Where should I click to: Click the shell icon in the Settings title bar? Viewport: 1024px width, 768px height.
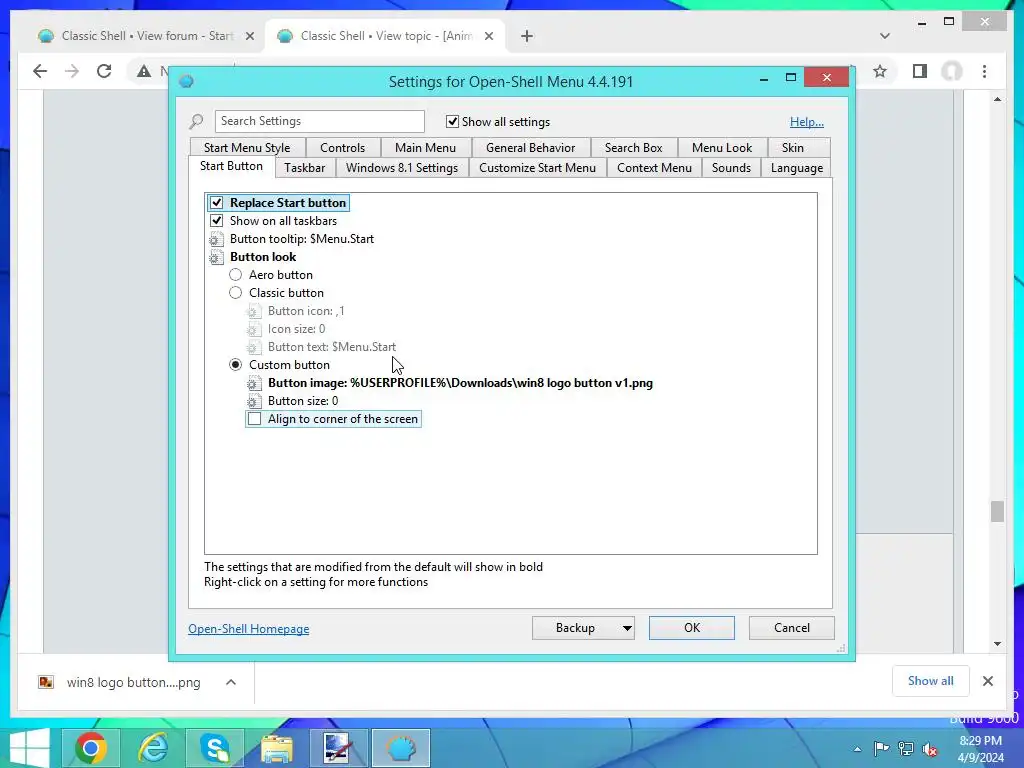187,82
